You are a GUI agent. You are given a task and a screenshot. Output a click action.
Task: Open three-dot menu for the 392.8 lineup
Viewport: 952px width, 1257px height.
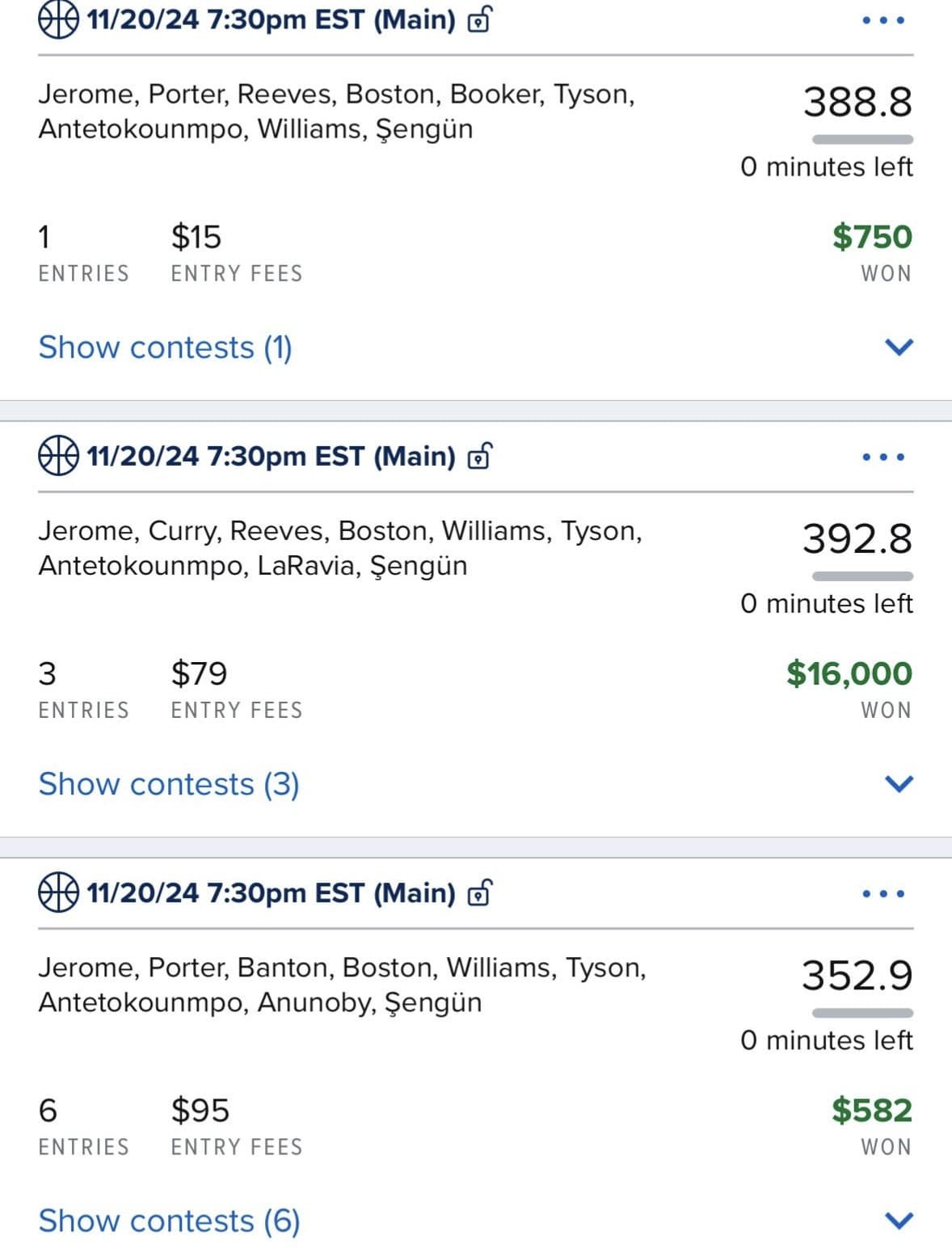coord(882,457)
